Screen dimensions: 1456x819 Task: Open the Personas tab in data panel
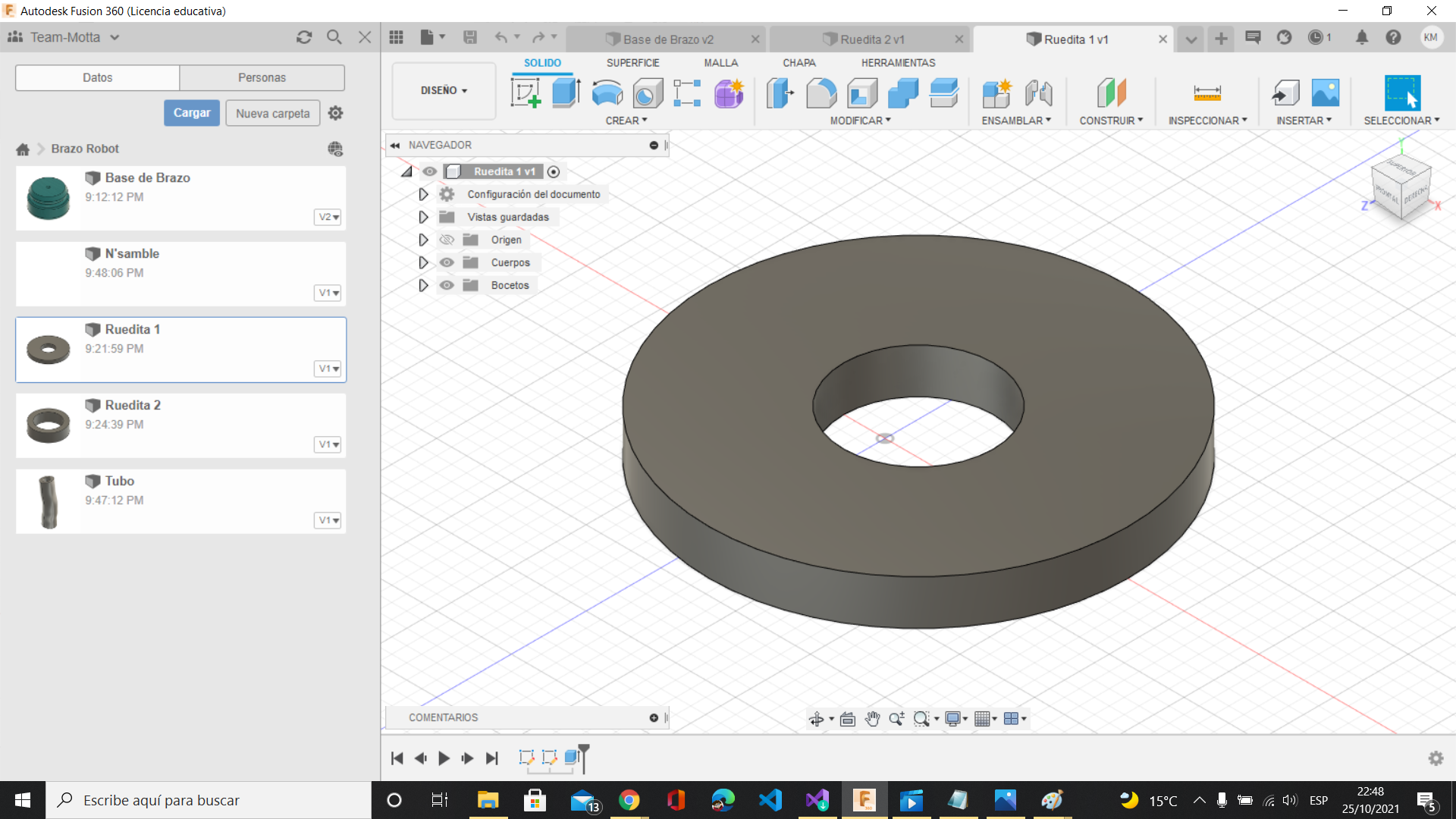262,77
